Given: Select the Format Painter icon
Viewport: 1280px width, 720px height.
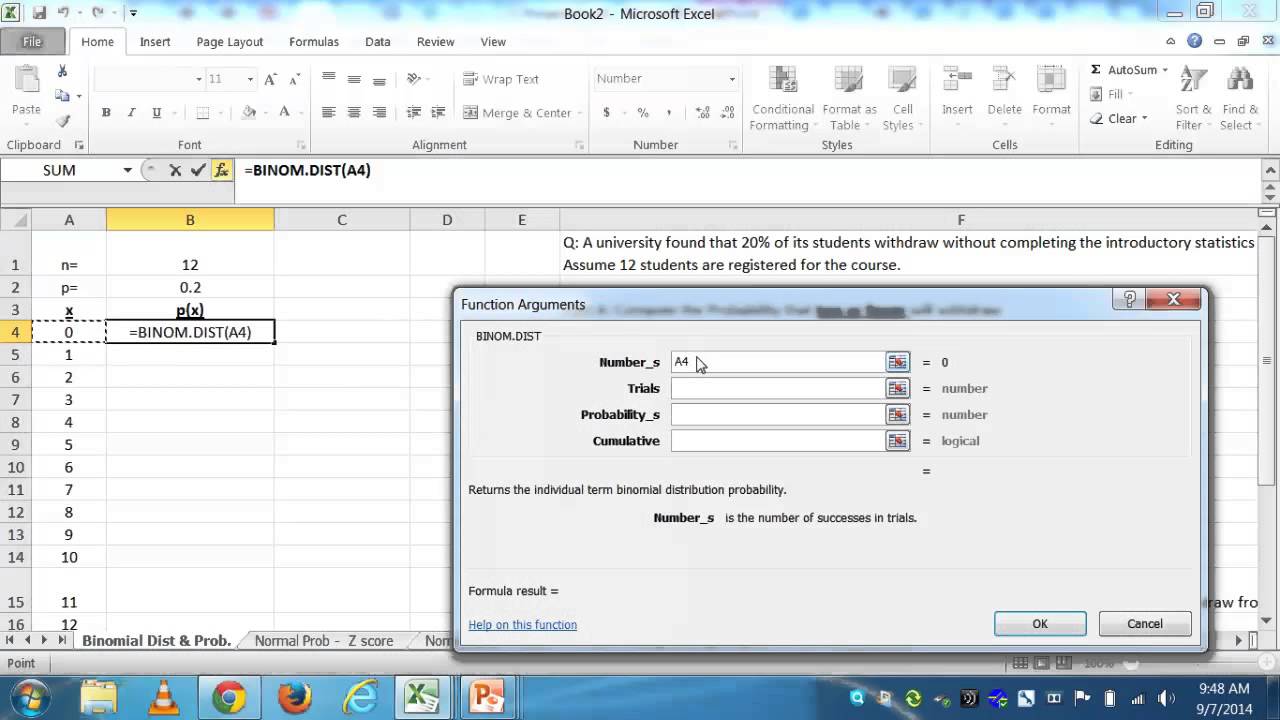Looking at the screenshot, I should click(x=62, y=120).
